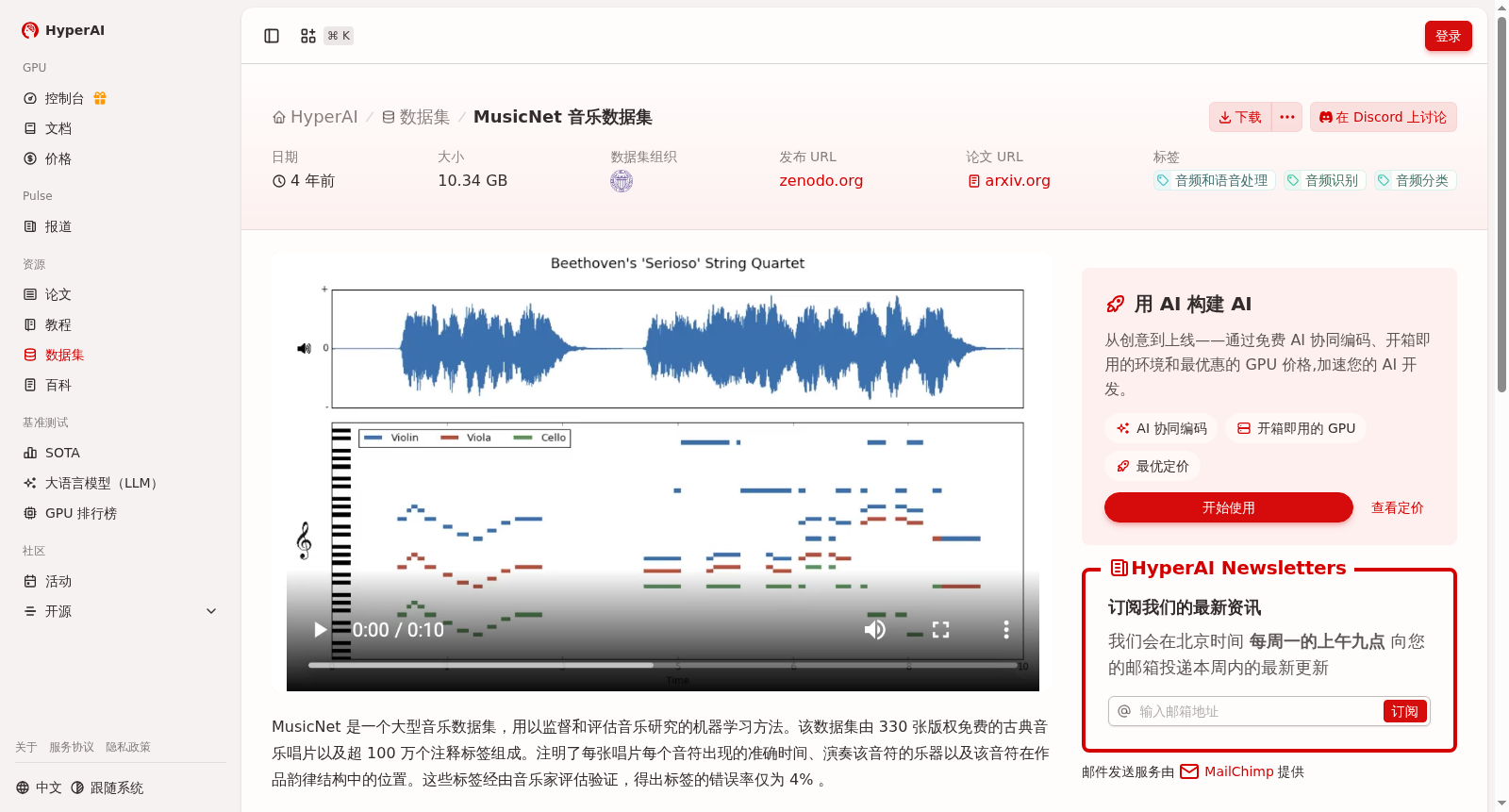The height and width of the screenshot is (812, 1509).
Task: Click the 开始使用 button
Action: pyautogui.click(x=1228, y=507)
